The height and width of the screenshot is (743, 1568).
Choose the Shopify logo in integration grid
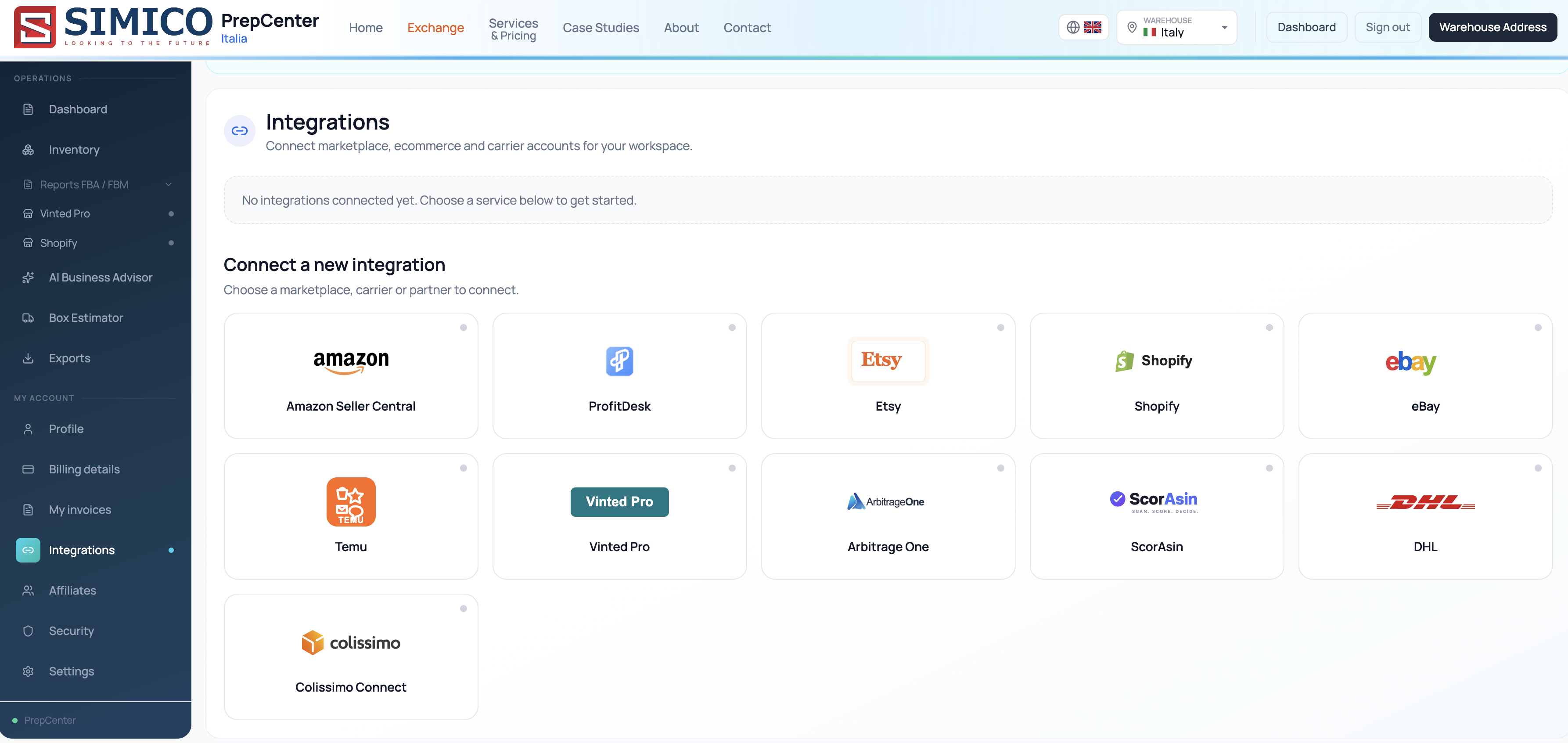pyautogui.click(x=1154, y=361)
